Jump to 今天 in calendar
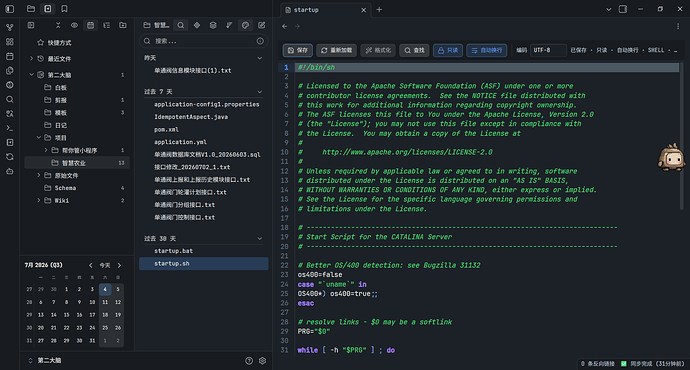The height and width of the screenshot is (370, 690). pyautogui.click(x=105, y=265)
